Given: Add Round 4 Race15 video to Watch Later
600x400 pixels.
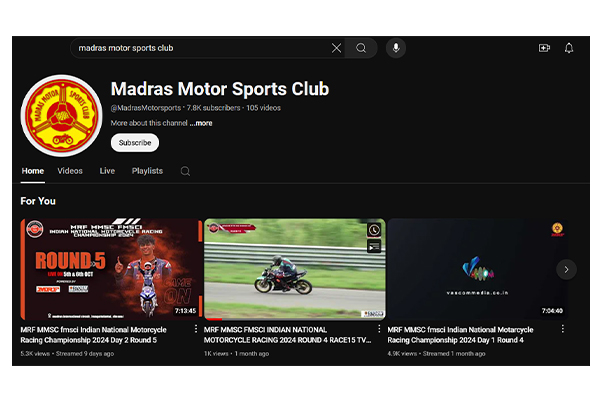Looking at the screenshot, I should (374, 230).
